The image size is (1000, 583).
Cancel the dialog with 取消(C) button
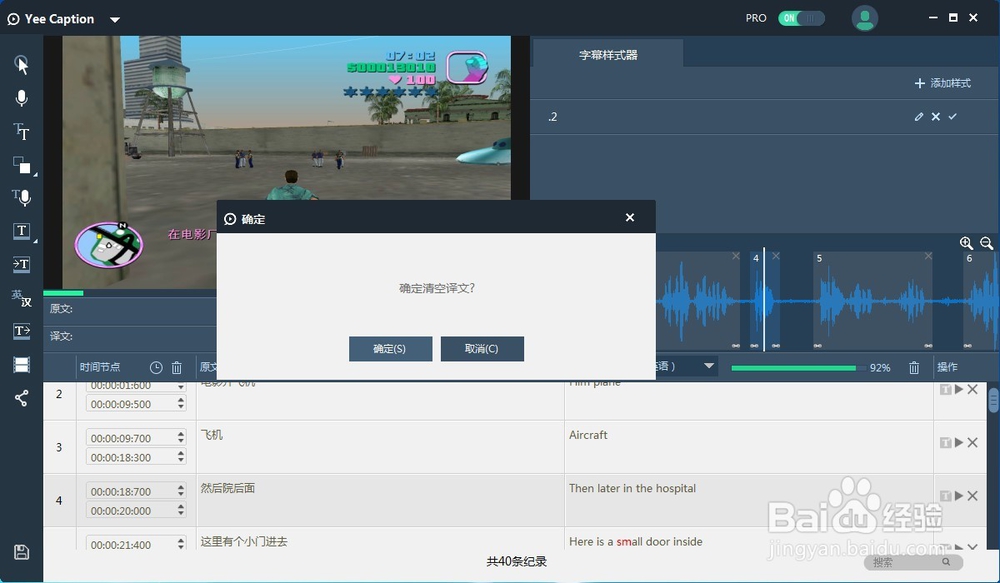[x=482, y=349]
